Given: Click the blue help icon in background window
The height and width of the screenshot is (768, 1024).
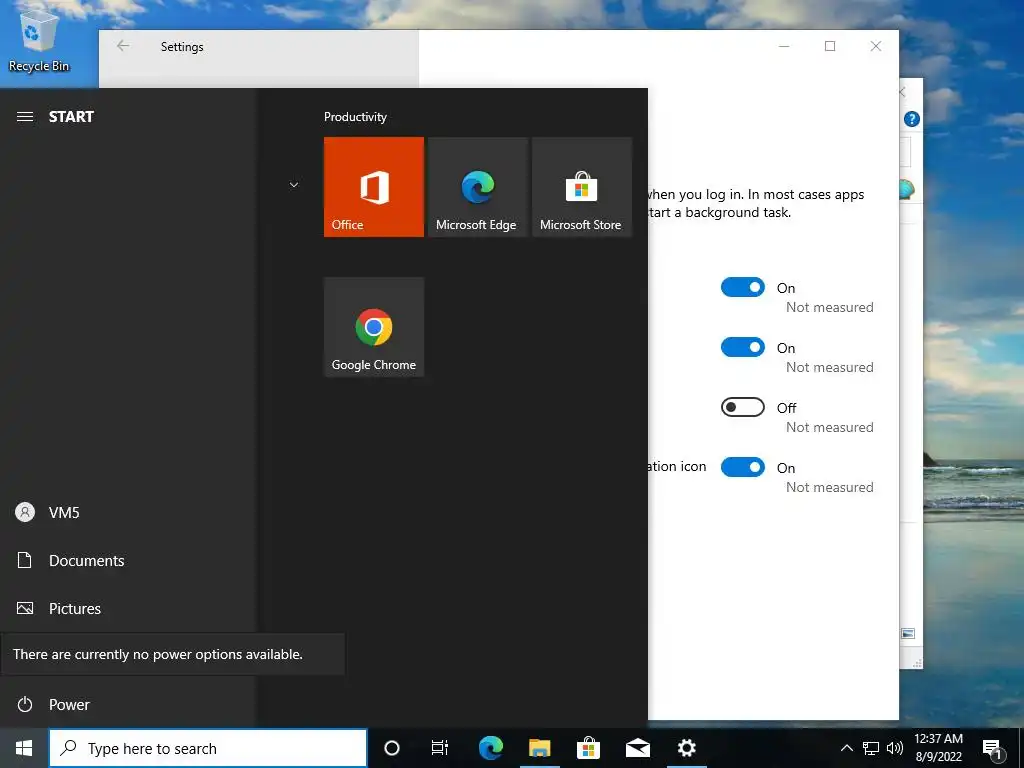Looking at the screenshot, I should [912, 119].
